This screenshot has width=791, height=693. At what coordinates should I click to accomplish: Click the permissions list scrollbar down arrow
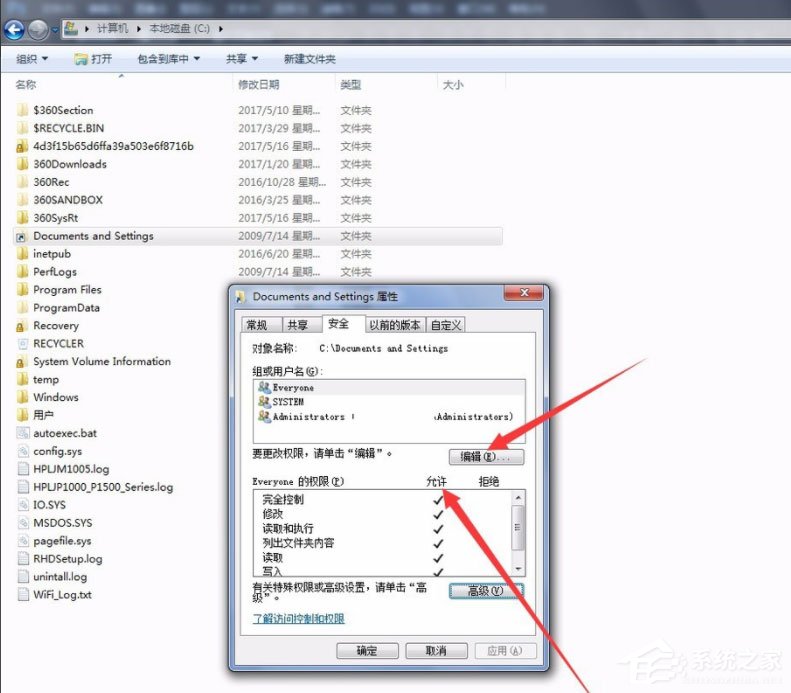tap(517, 567)
